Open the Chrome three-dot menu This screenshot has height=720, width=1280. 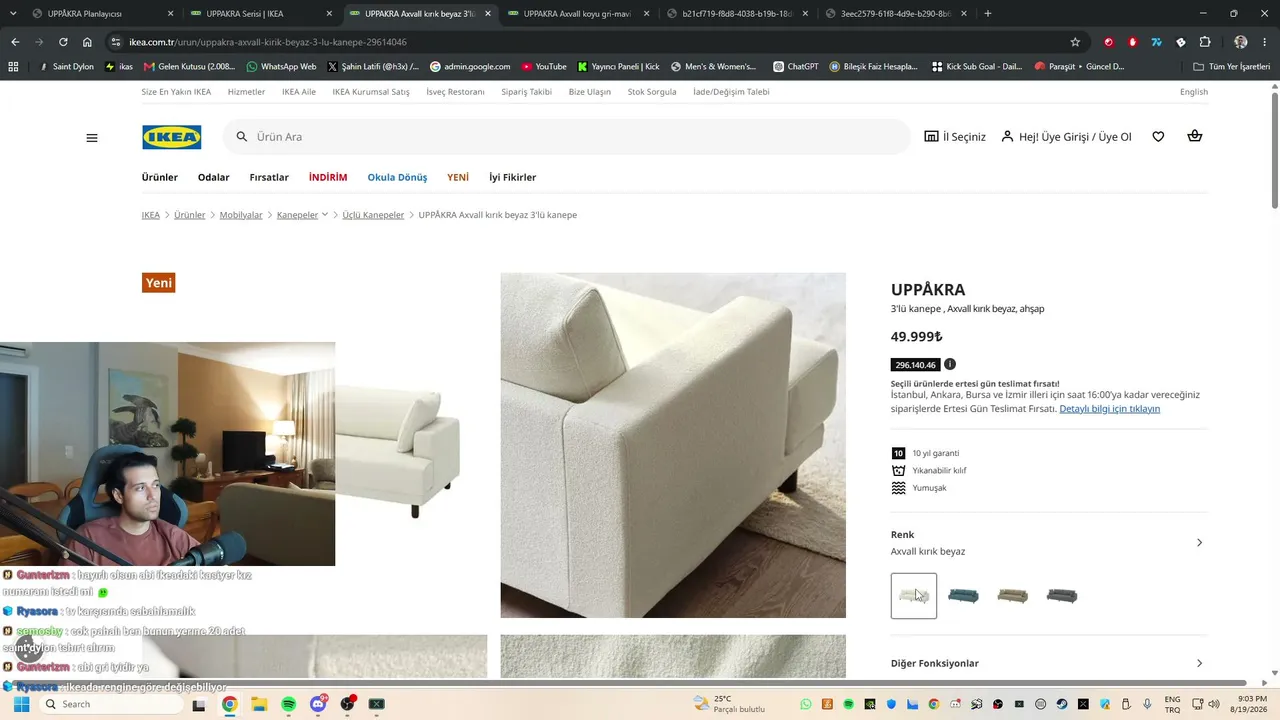pyautogui.click(x=1266, y=42)
